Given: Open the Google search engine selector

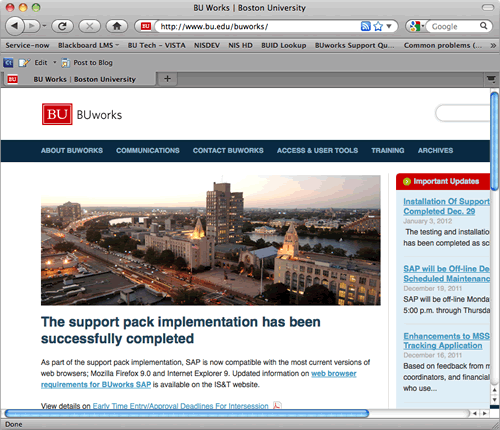Looking at the screenshot, I should point(416,26).
